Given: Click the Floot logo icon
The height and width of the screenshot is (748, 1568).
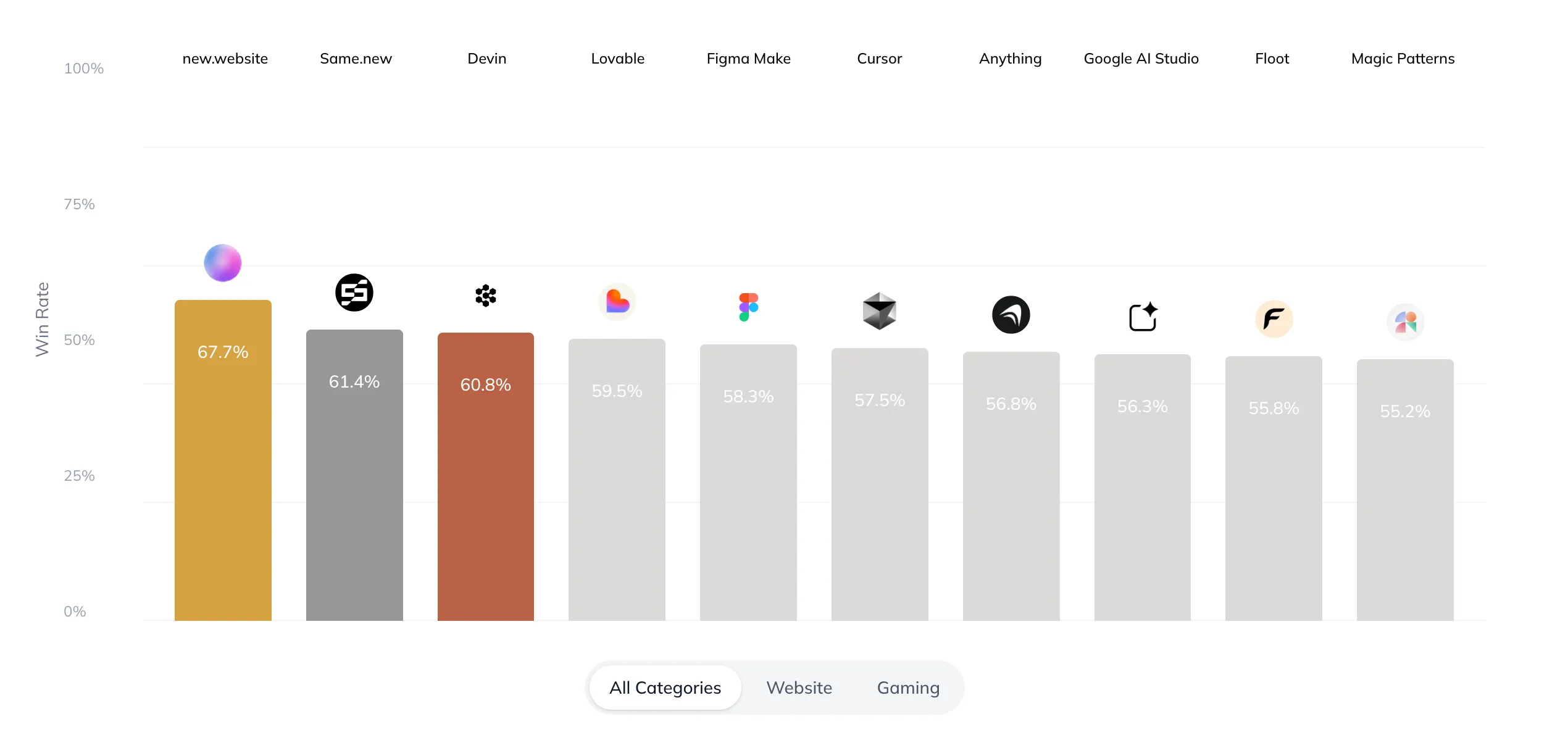Looking at the screenshot, I should [x=1273, y=319].
